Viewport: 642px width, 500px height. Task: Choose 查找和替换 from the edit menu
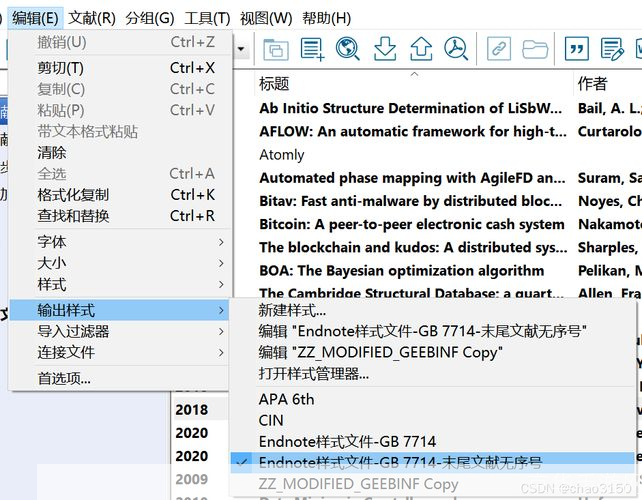(120, 216)
